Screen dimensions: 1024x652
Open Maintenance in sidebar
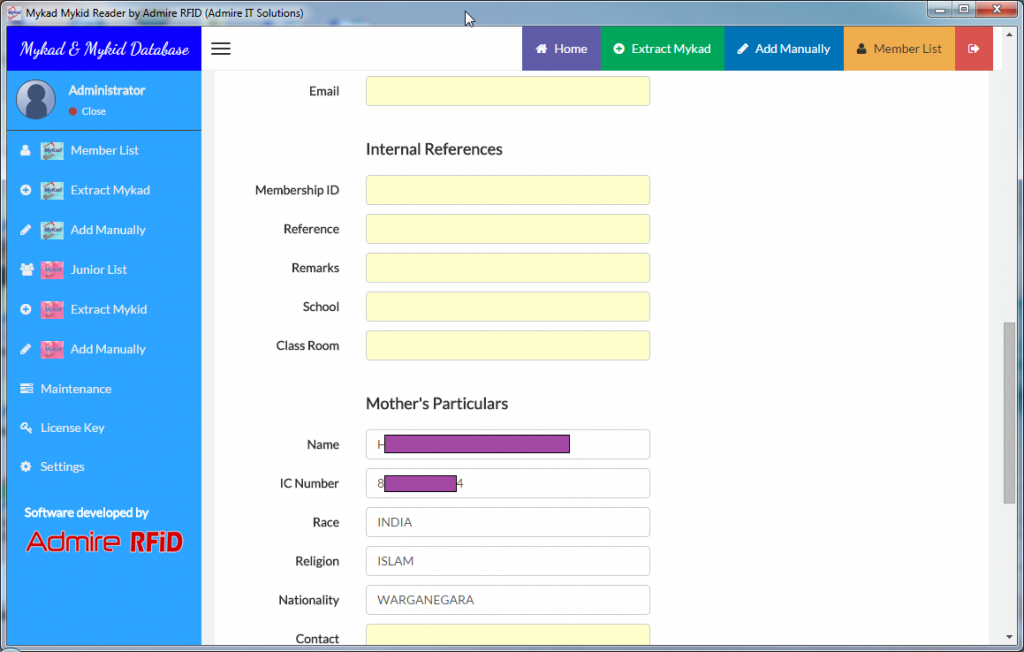coord(75,389)
